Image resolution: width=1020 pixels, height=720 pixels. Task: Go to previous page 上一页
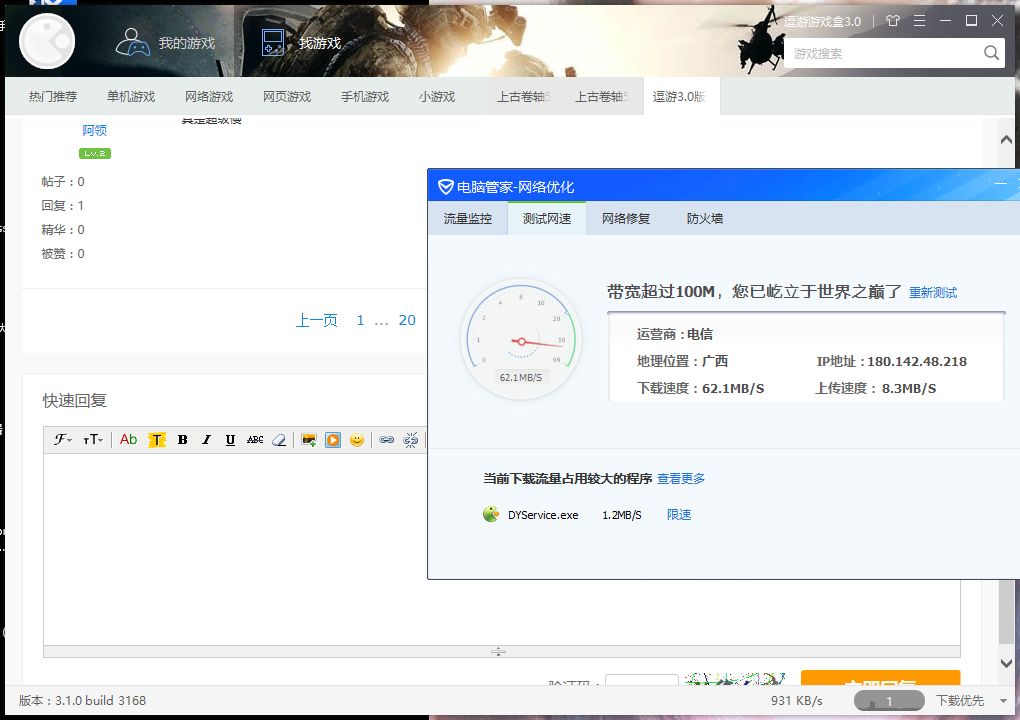[317, 320]
